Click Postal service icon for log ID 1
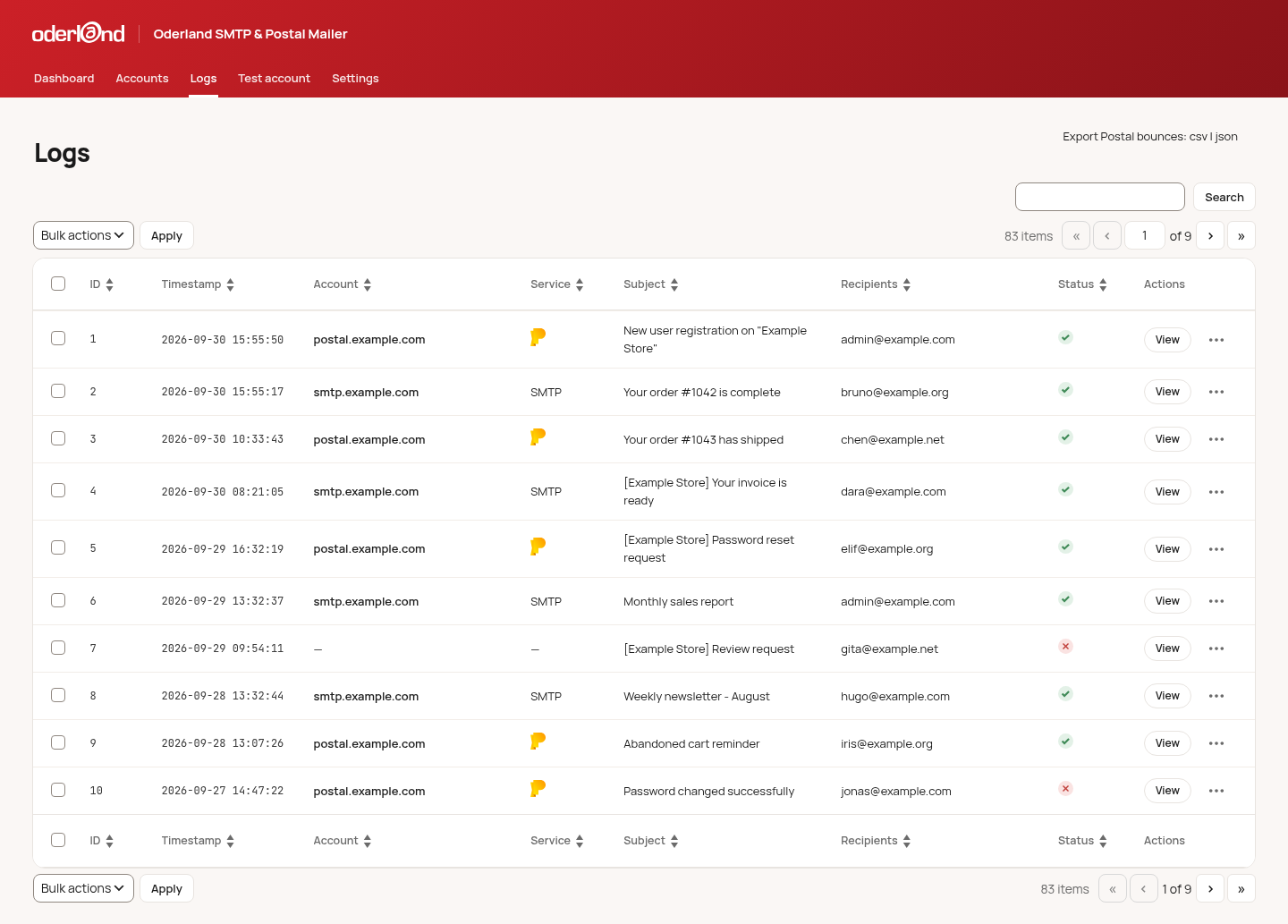Screen dimensions: 1288x924 (x=538, y=337)
